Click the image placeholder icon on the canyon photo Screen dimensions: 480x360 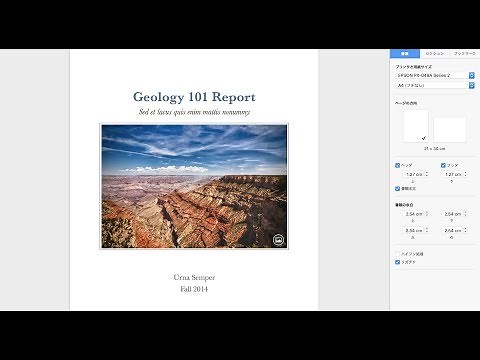click(x=278, y=239)
